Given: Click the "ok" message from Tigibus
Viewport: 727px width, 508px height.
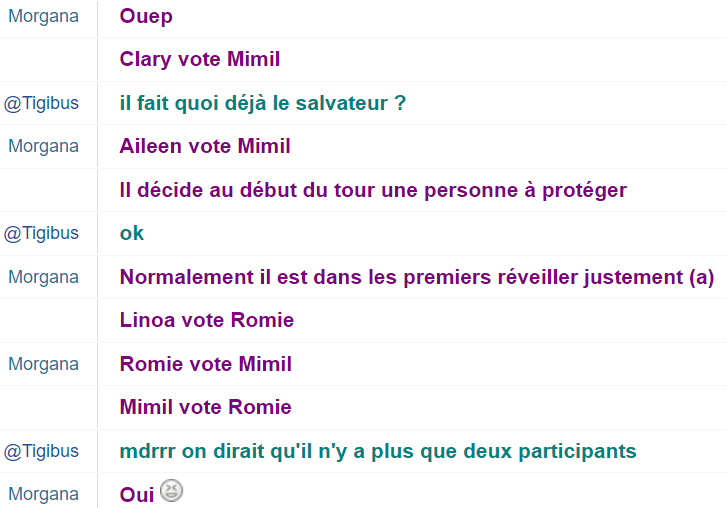Looking at the screenshot, I should (x=132, y=233).
